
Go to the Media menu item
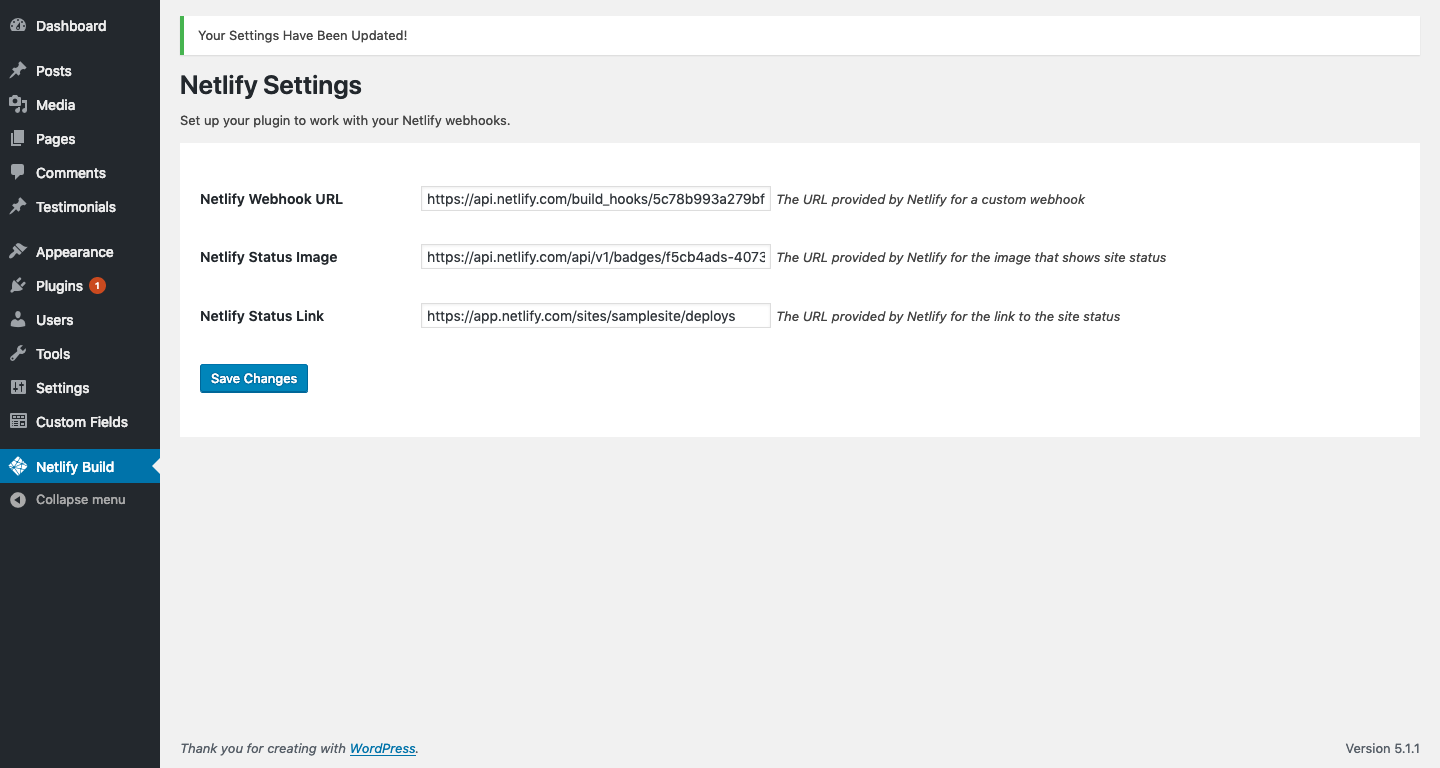click(x=80, y=105)
